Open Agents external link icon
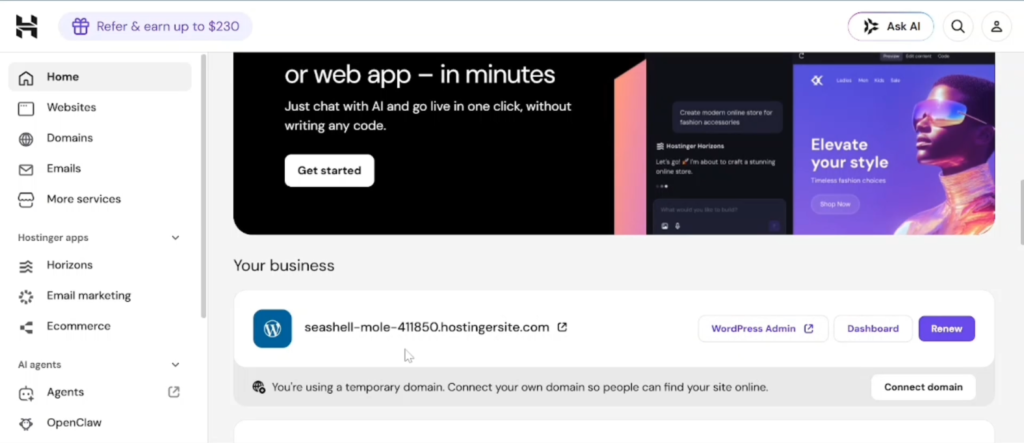 point(174,392)
